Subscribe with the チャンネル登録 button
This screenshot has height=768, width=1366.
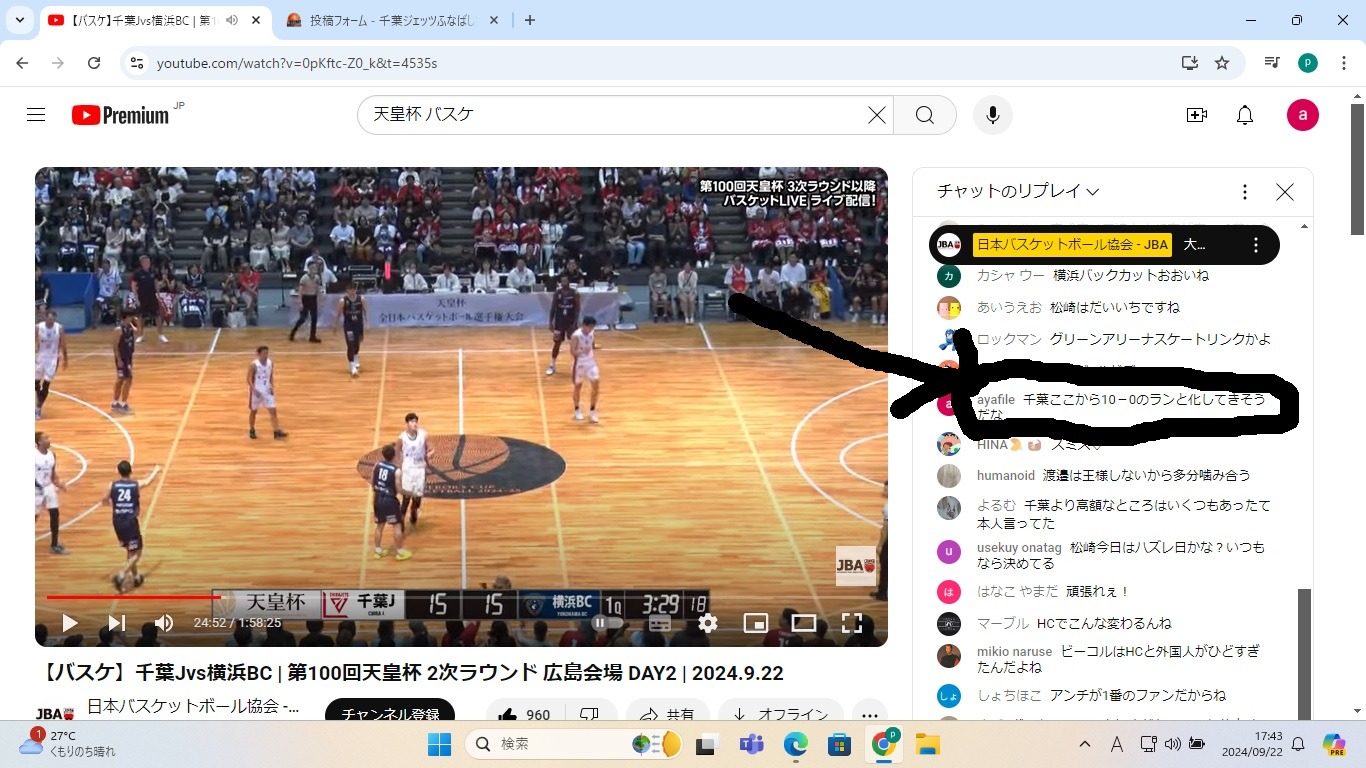pos(390,715)
